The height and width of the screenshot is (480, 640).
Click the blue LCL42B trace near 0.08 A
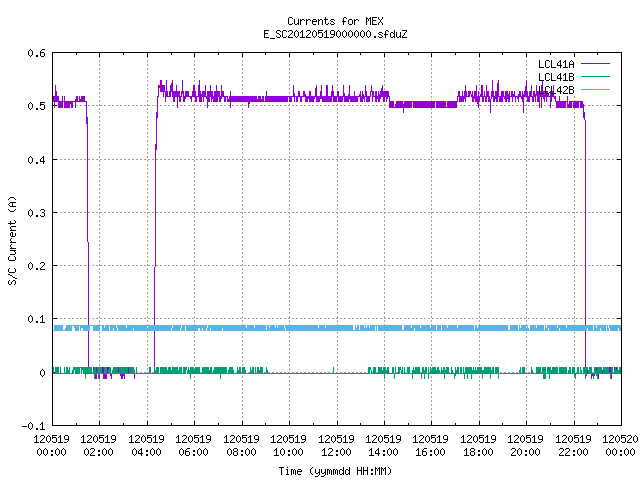pyautogui.click(x=337, y=328)
